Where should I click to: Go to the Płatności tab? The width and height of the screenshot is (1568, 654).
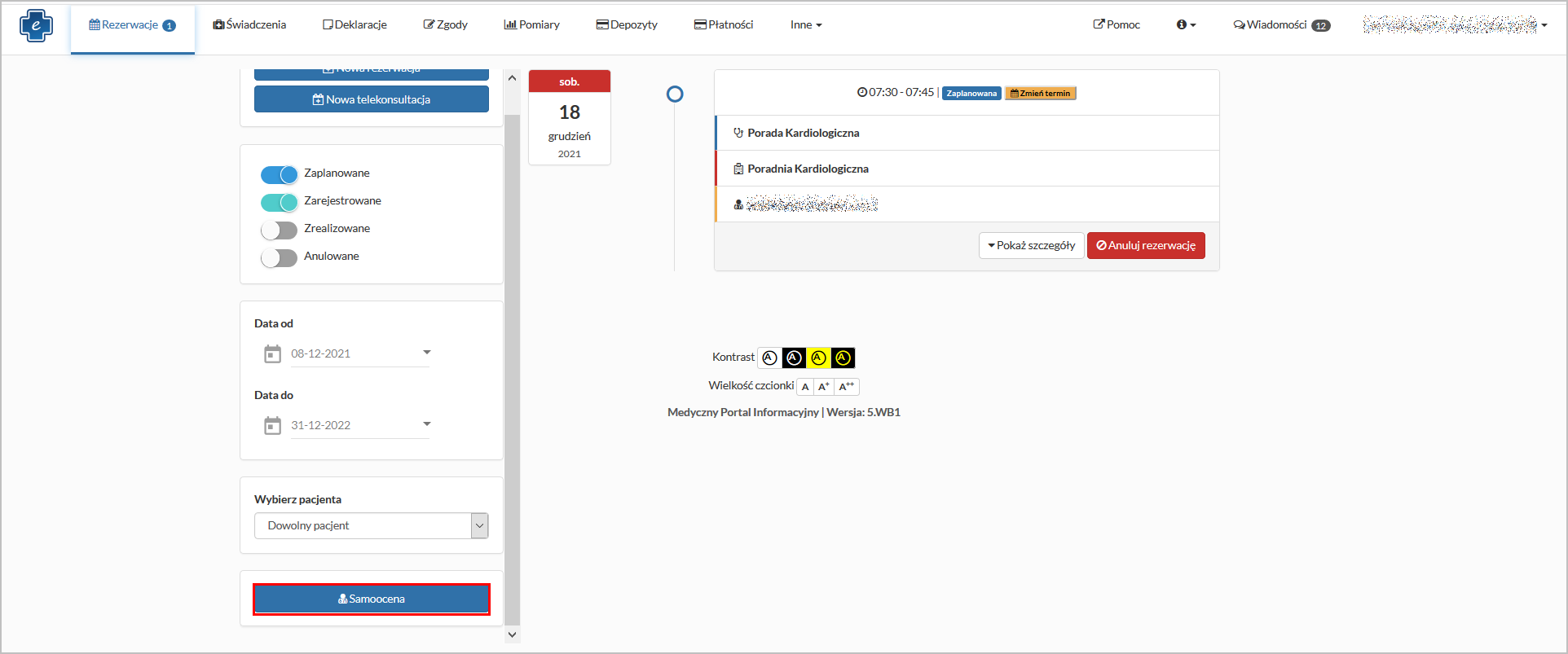(x=724, y=25)
